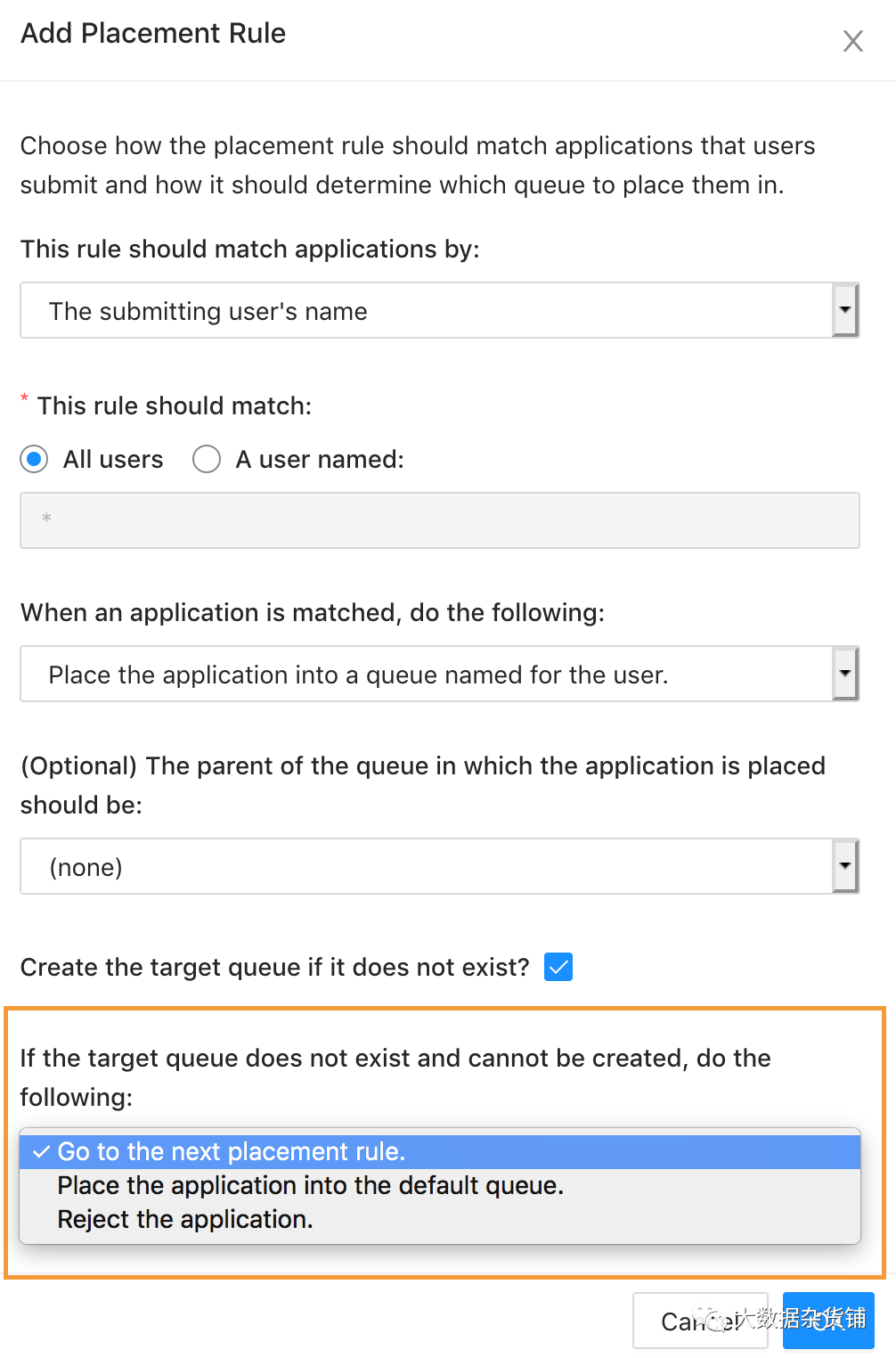The width and height of the screenshot is (896, 1358).
Task: Uncheck the create target queue checkbox
Action: 558,967
